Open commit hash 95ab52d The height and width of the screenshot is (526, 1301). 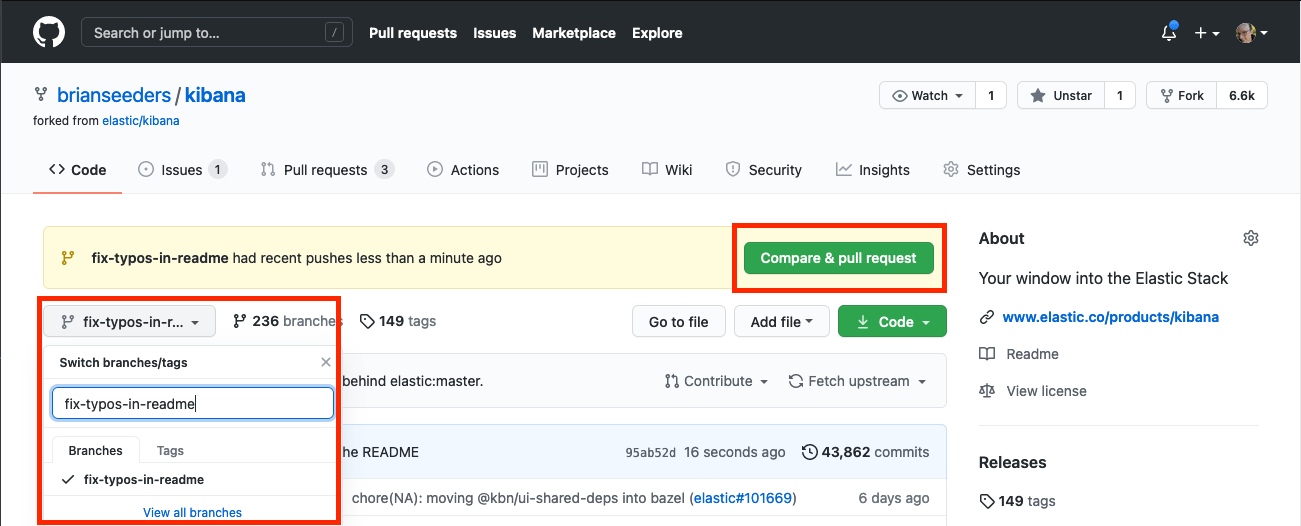coord(651,452)
